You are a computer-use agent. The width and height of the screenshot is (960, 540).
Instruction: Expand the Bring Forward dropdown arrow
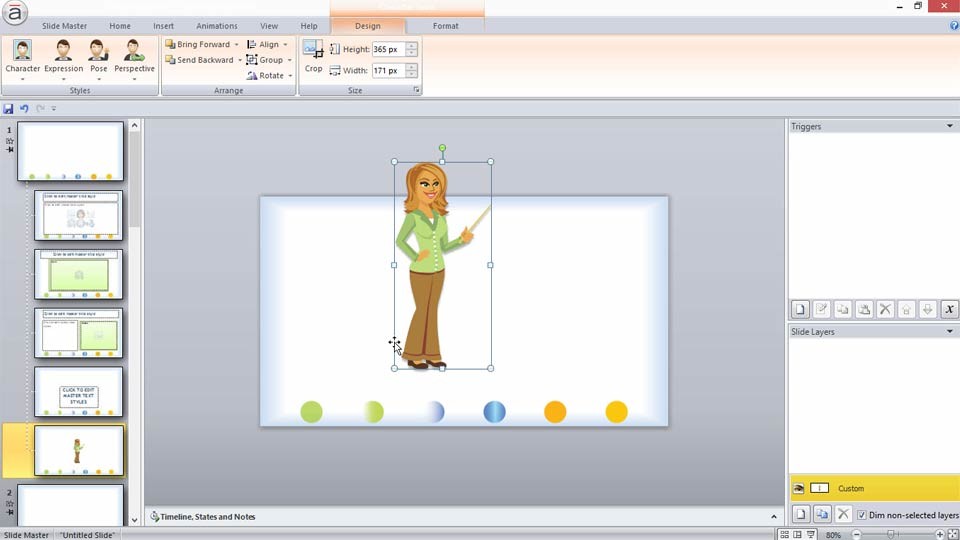click(x=236, y=44)
